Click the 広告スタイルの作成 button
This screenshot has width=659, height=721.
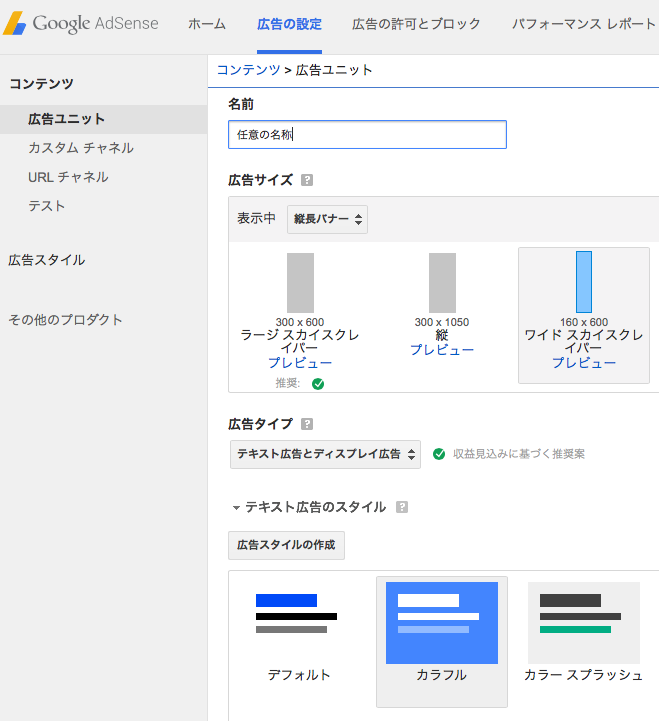(x=287, y=545)
